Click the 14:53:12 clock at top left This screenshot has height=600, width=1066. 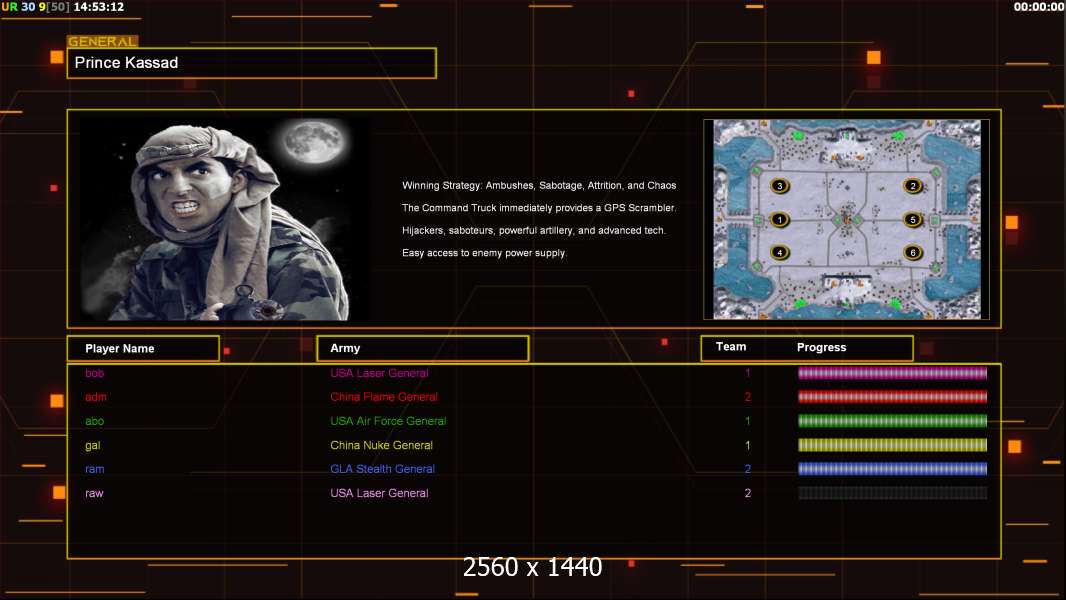[x=99, y=7]
